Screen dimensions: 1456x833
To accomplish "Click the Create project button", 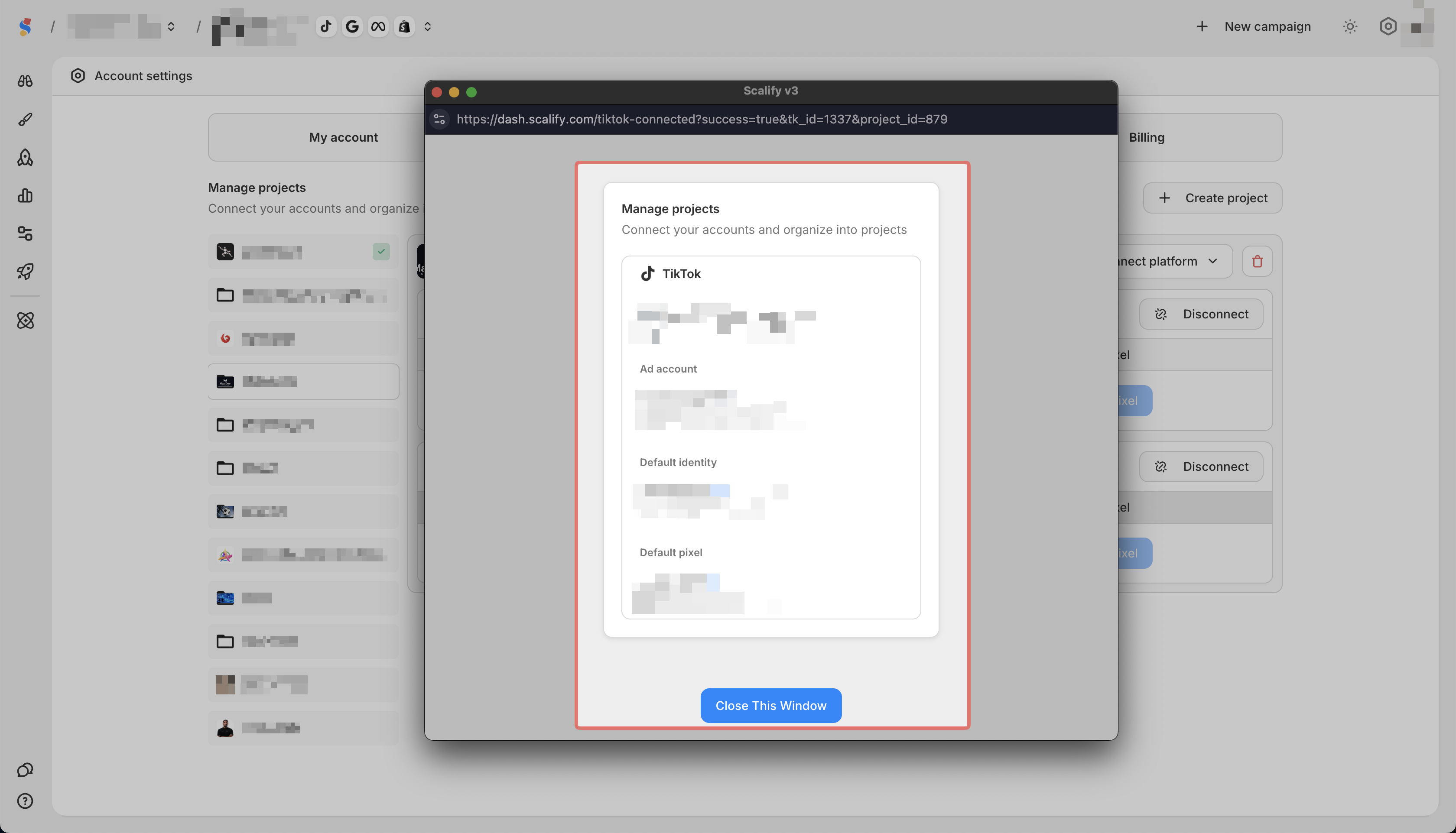I will click(1212, 198).
